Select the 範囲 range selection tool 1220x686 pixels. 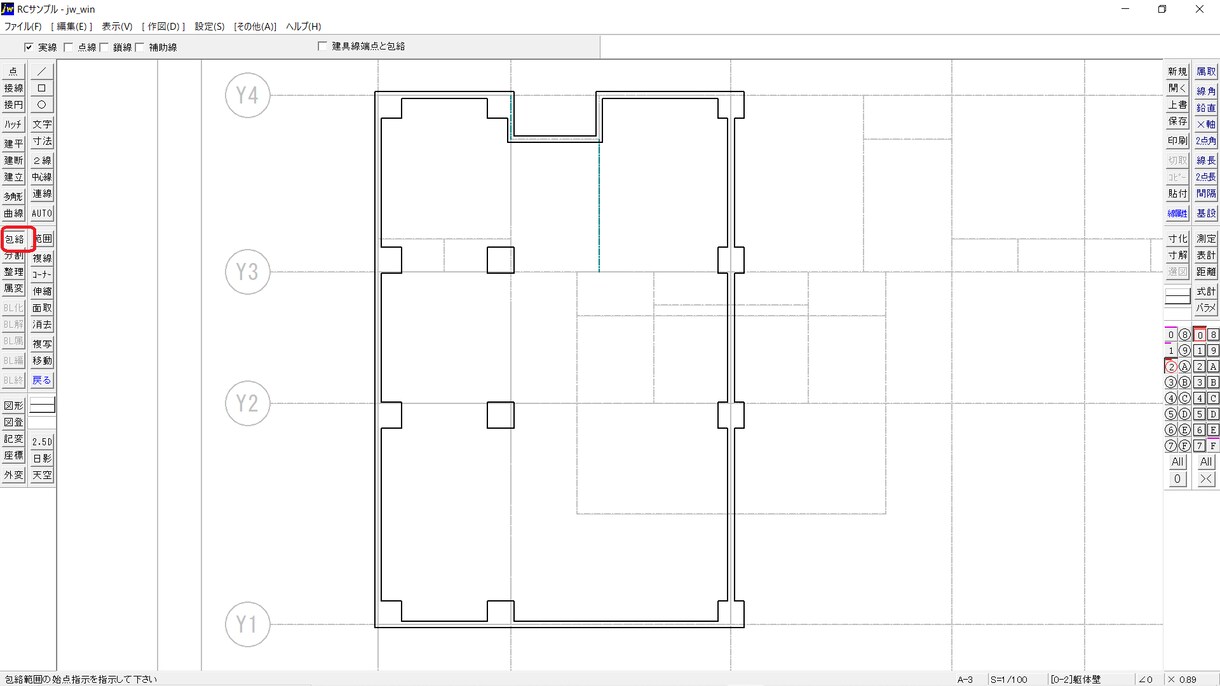point(44,240)
